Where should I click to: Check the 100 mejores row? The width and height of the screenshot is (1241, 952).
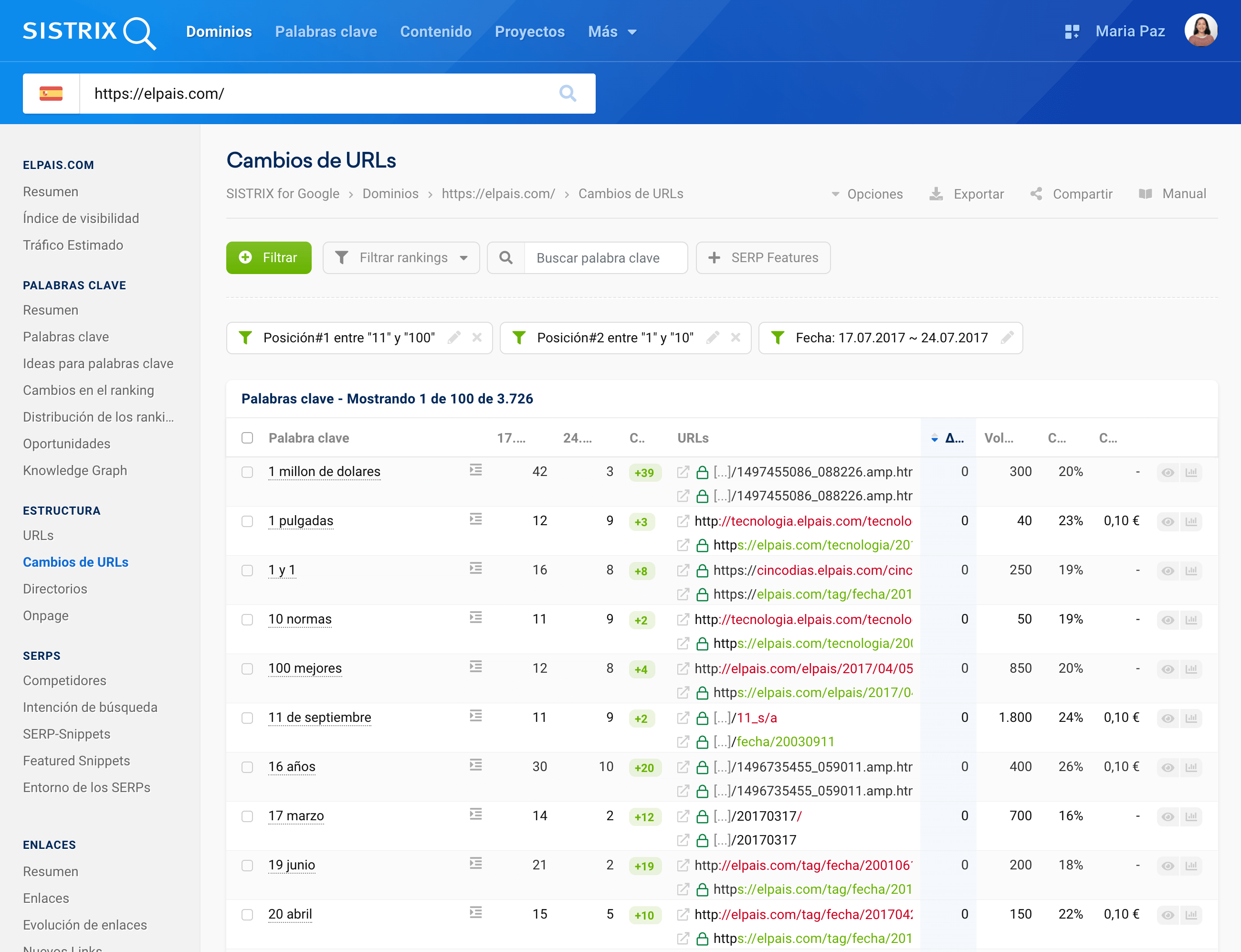[247, 669]
